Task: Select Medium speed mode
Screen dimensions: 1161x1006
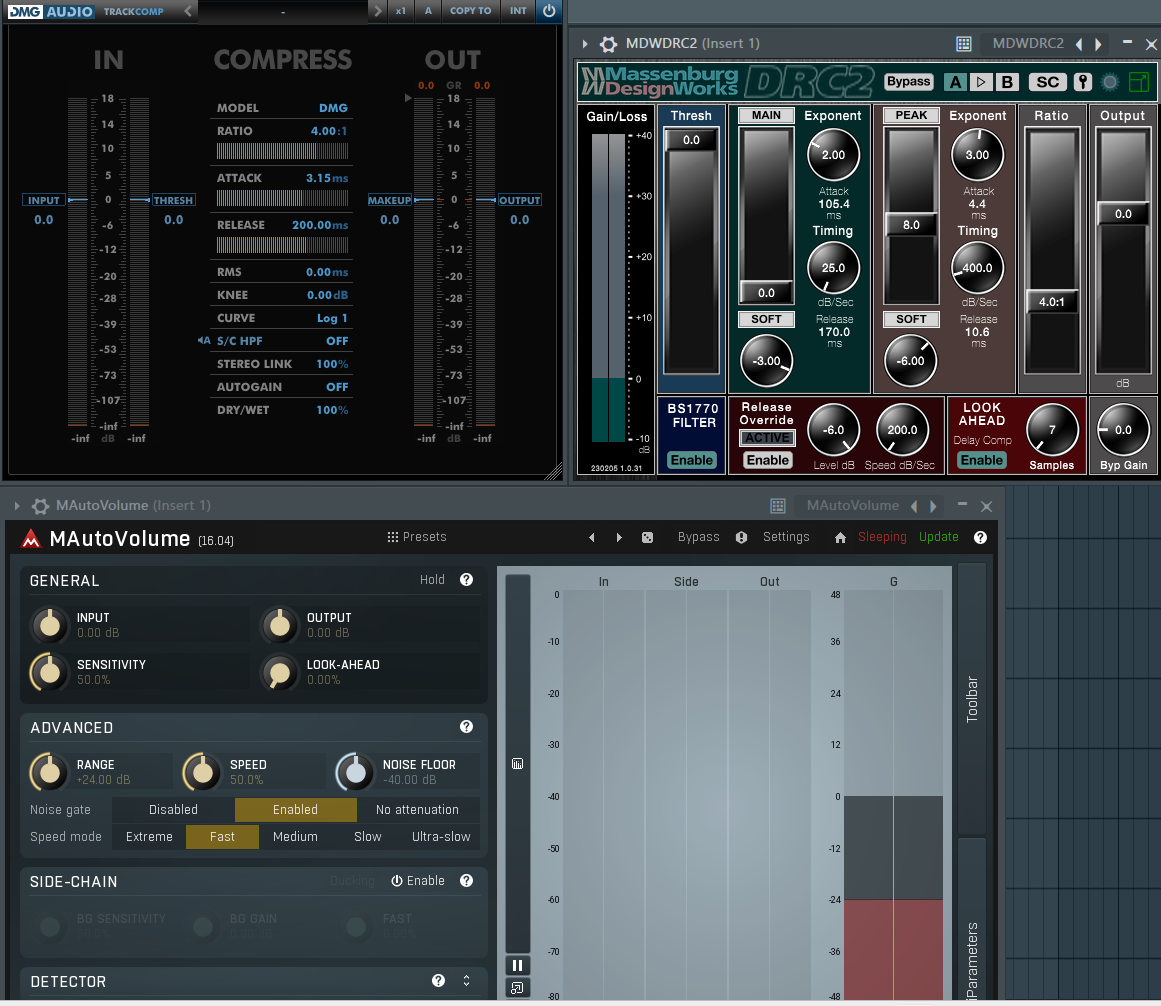Action: (295, 836)
